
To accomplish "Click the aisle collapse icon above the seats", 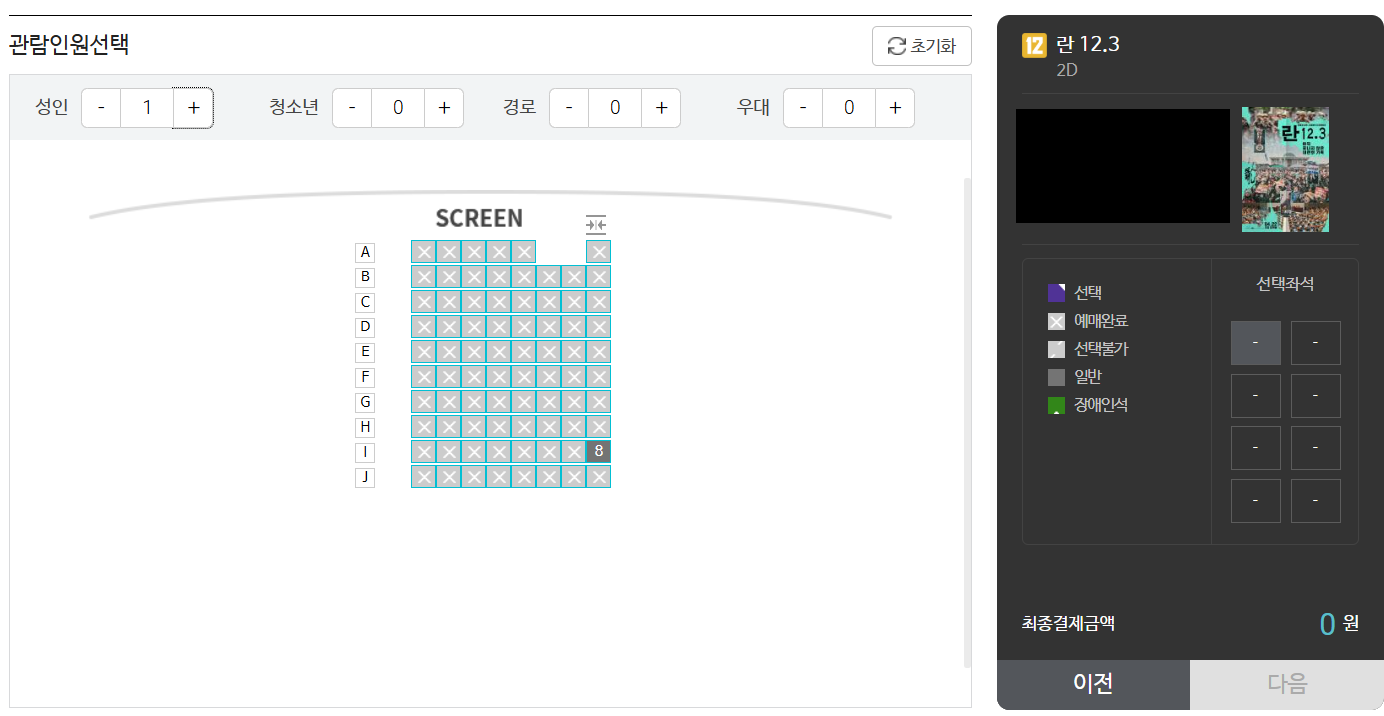I will 596,225.
